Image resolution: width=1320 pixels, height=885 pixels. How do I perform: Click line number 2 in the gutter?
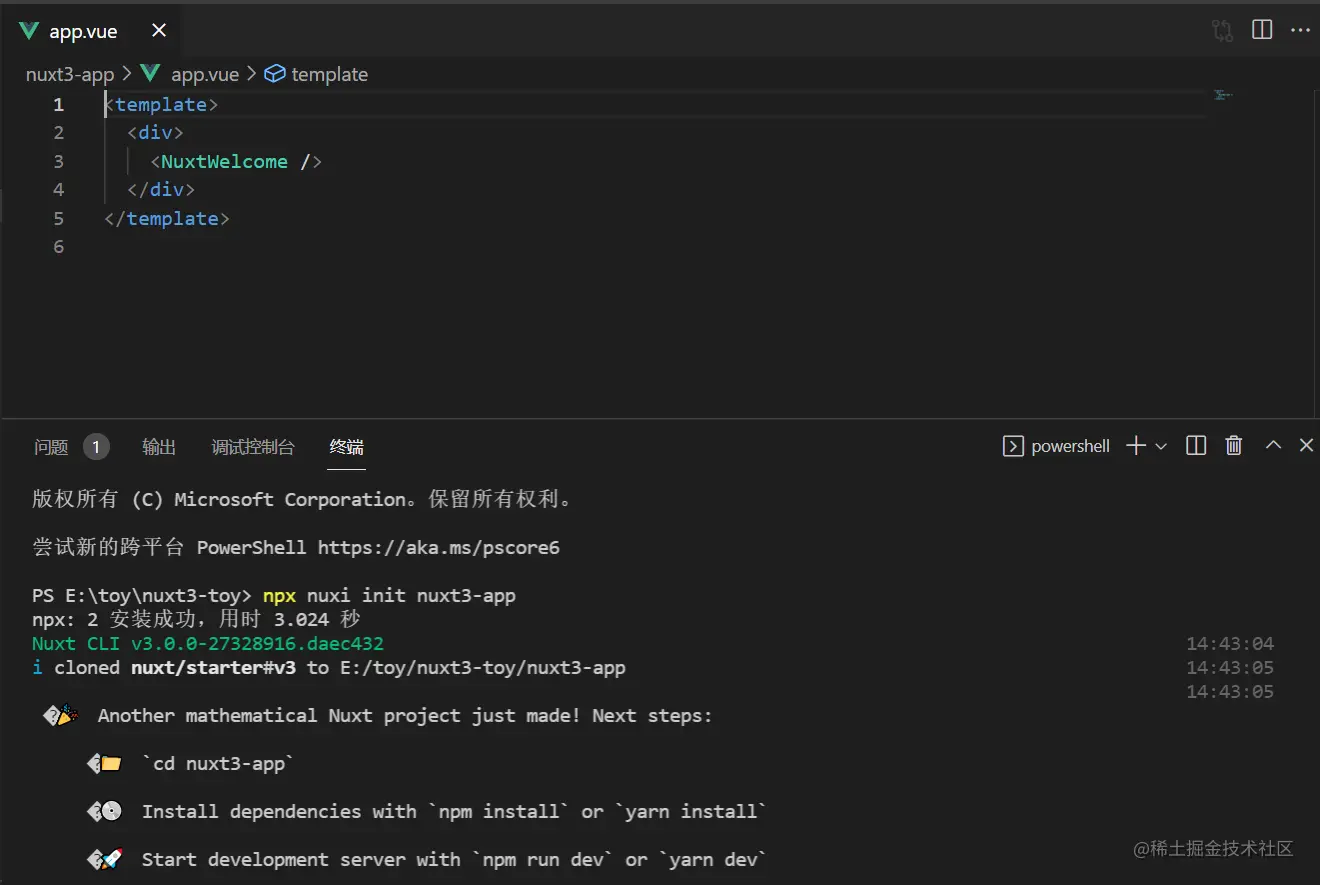[x=58, y=133]
